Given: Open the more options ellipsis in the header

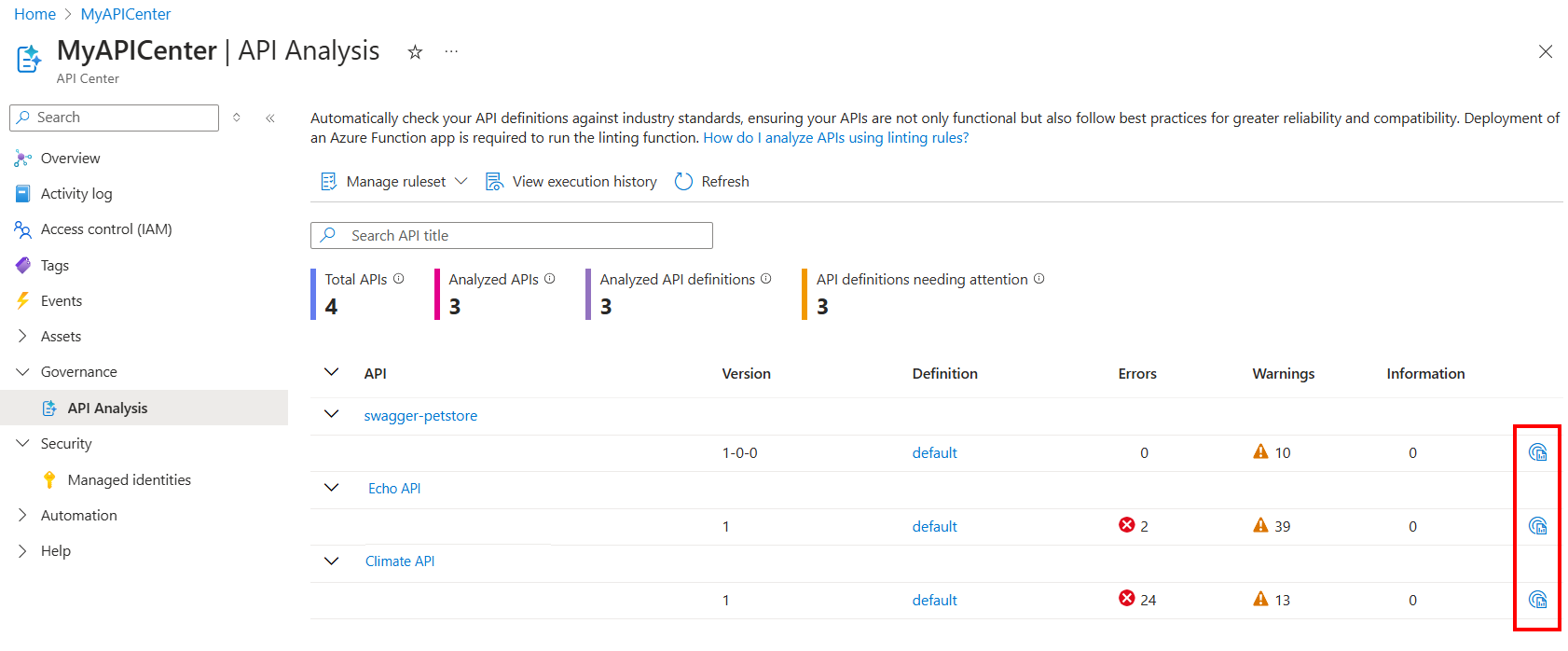Looking at the screenshot, I should [x=451, y=51].
